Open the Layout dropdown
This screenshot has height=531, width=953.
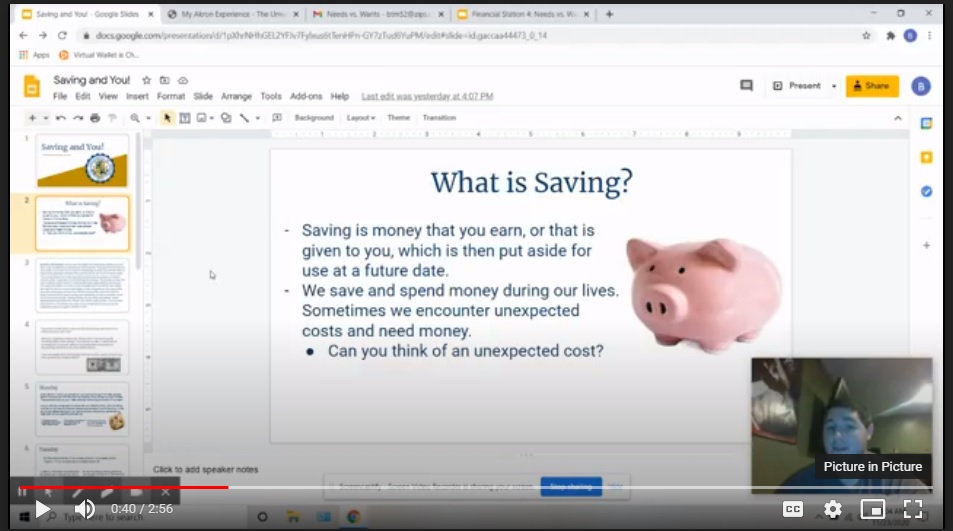pyautogui.click(x=360, y=118)
